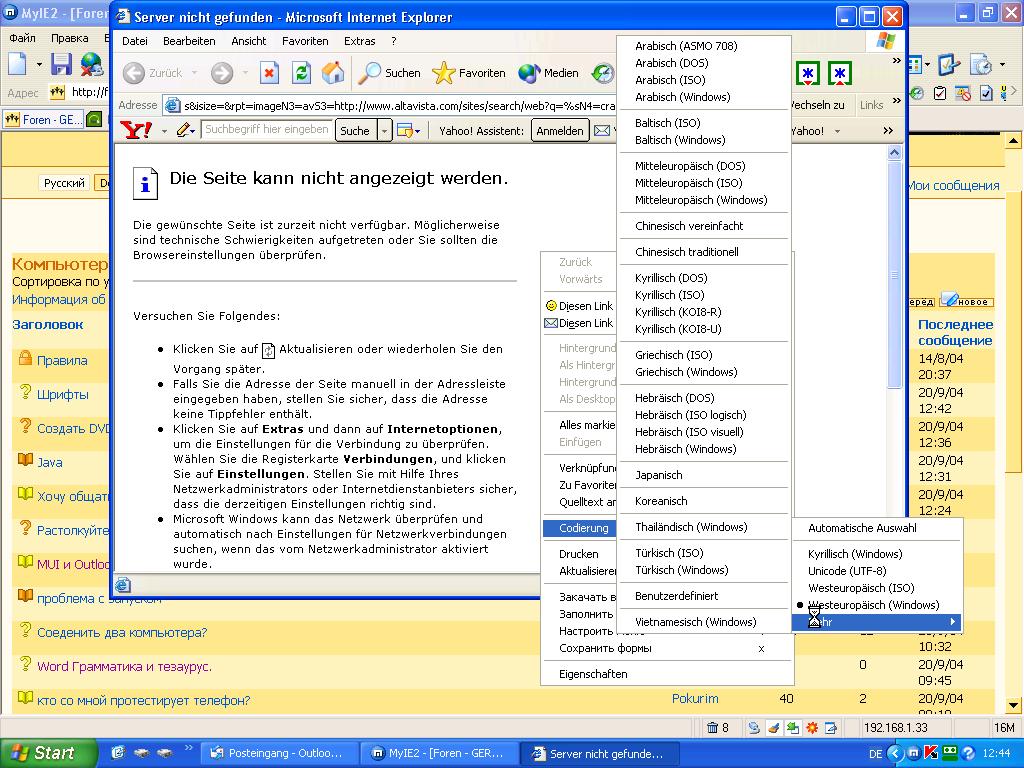1024x768 pixels.
Task: Open the Favoriten star in IE toolbar
Action: click(469, 72)
